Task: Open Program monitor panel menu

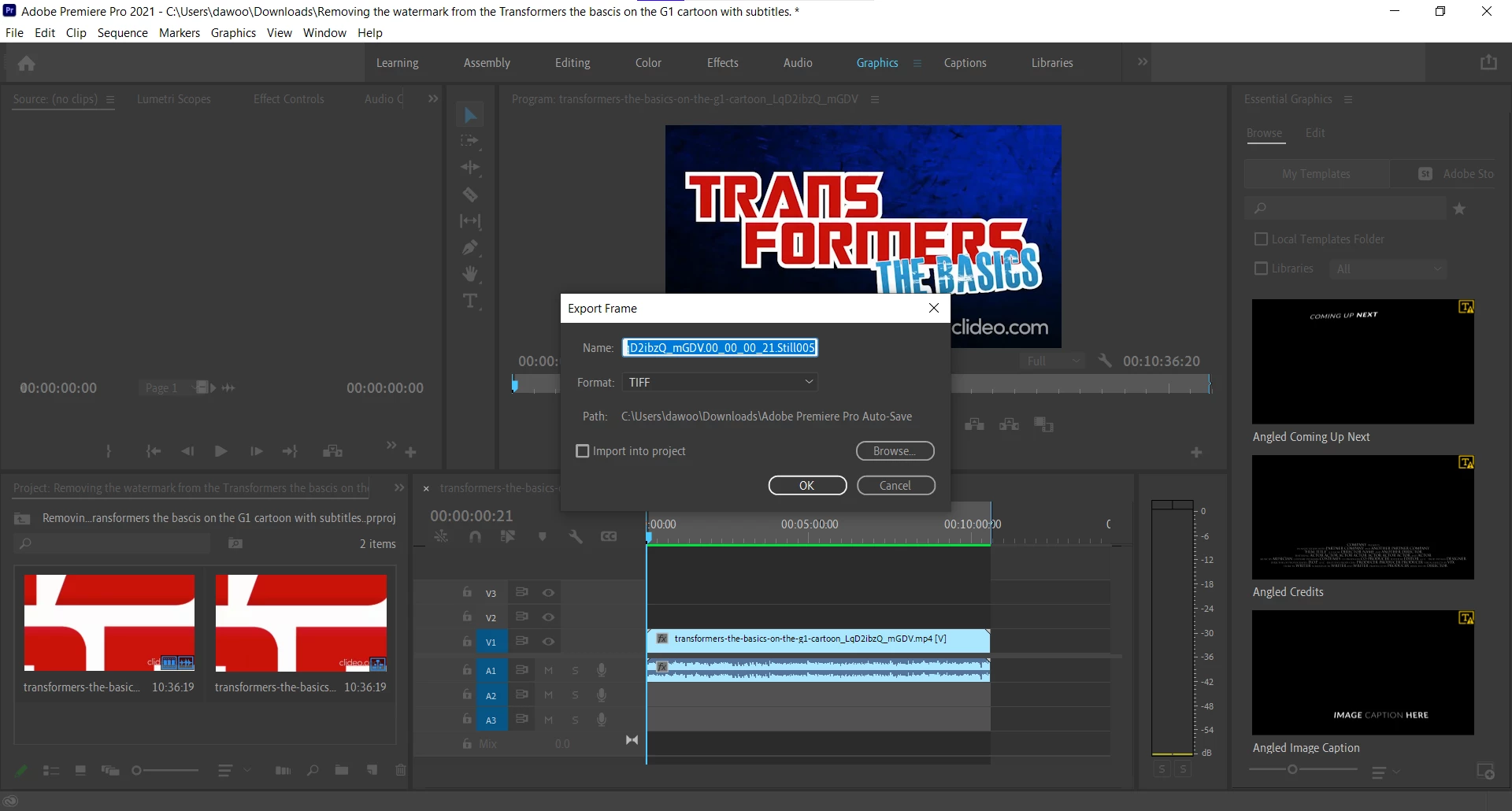Action: pos(875,99)
